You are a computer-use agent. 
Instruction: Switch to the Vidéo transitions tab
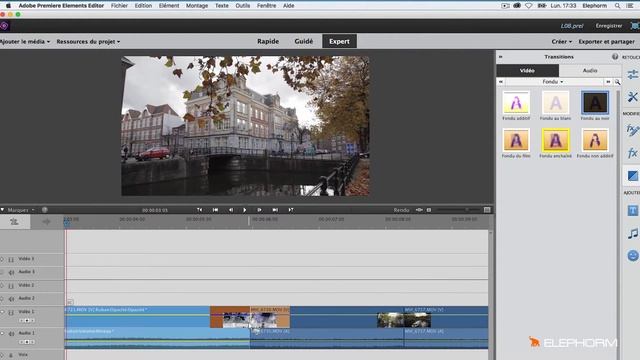click(x=527, y=71)
